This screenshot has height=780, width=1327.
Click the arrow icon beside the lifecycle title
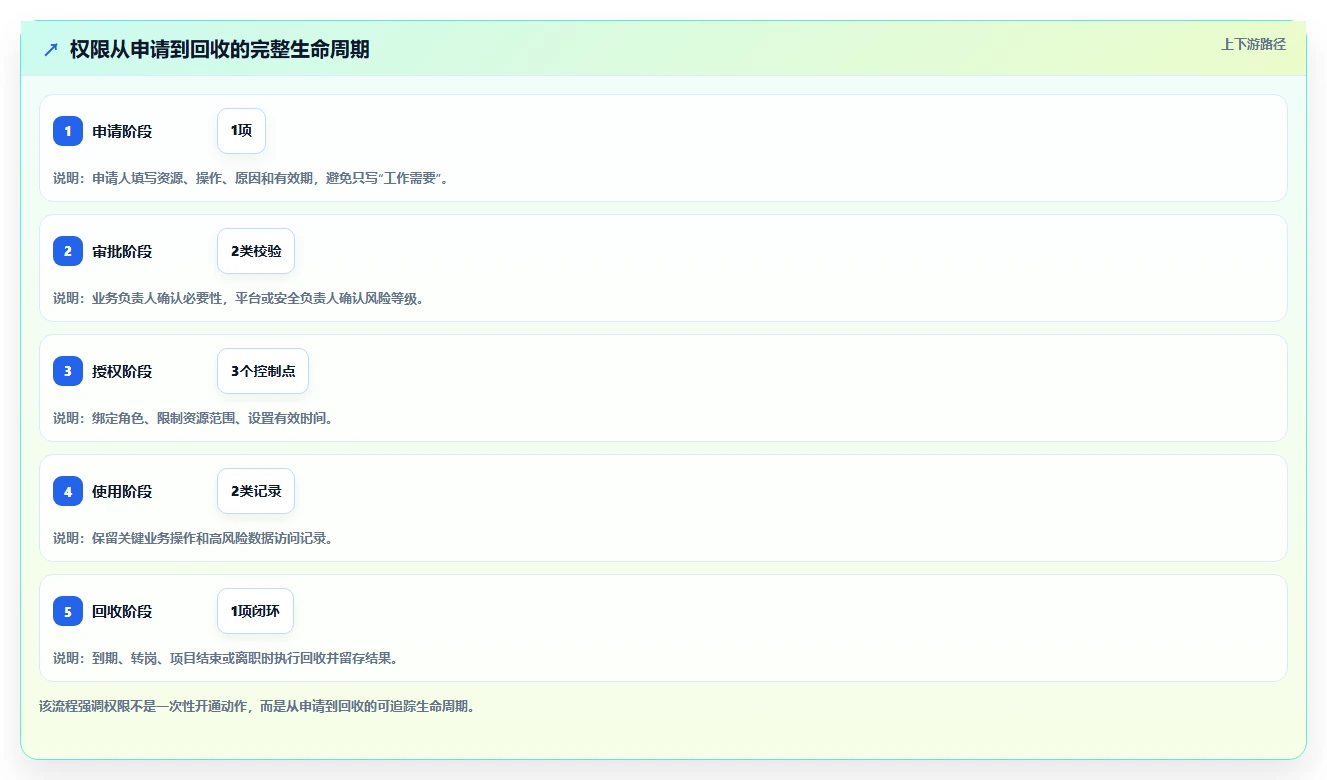coord(51,49)
